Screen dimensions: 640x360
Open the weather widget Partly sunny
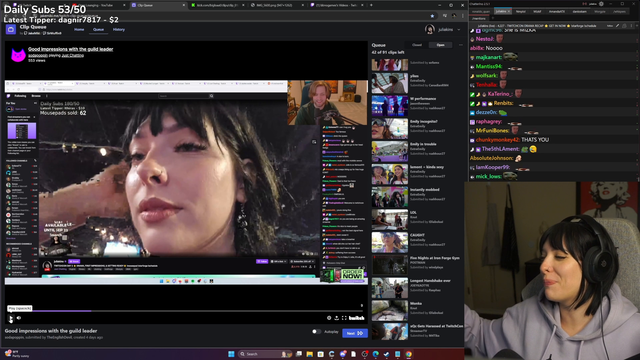click(16, 353)
